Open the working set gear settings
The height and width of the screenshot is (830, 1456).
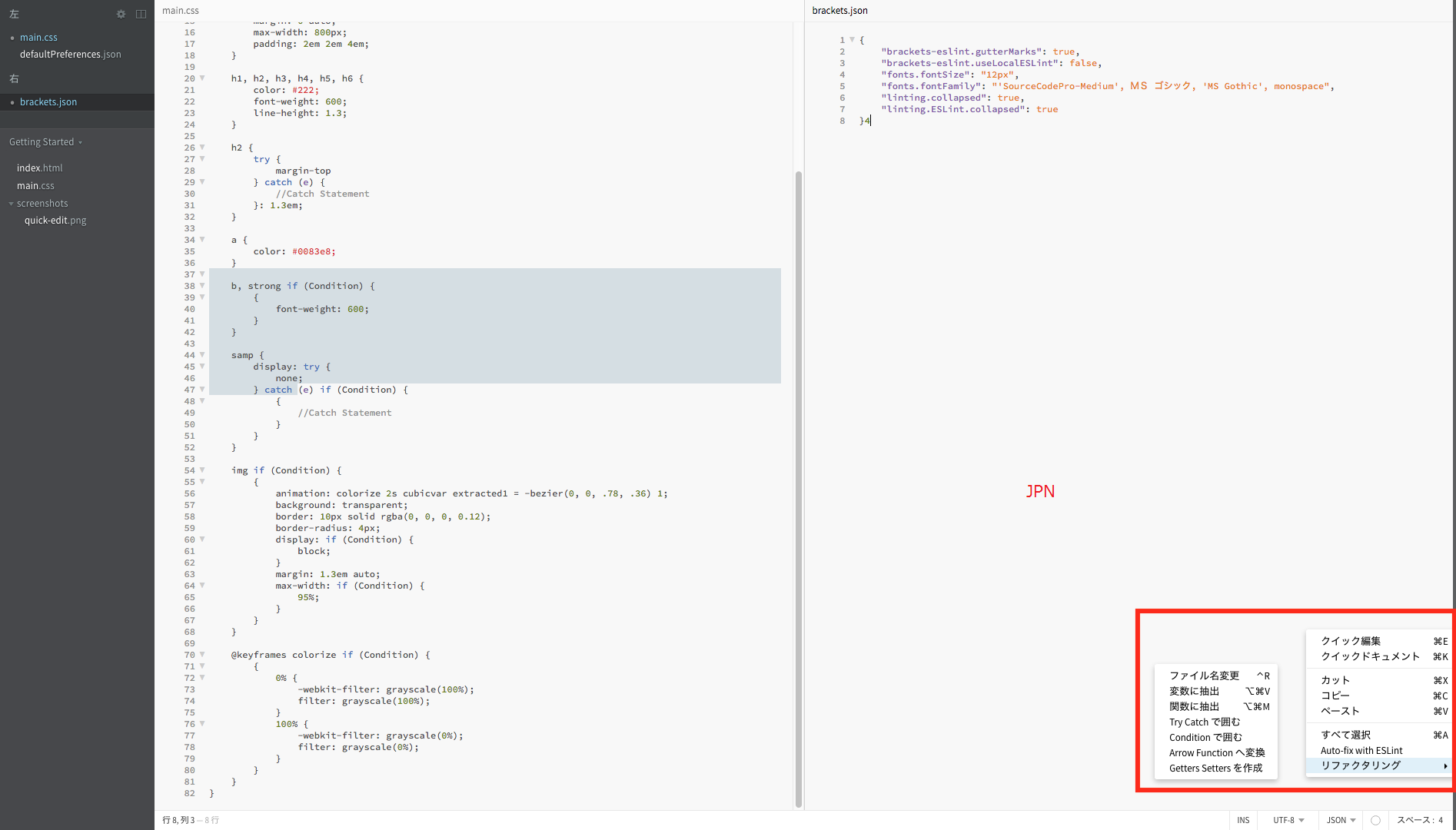pyautogui.click(x=121, y=14)
